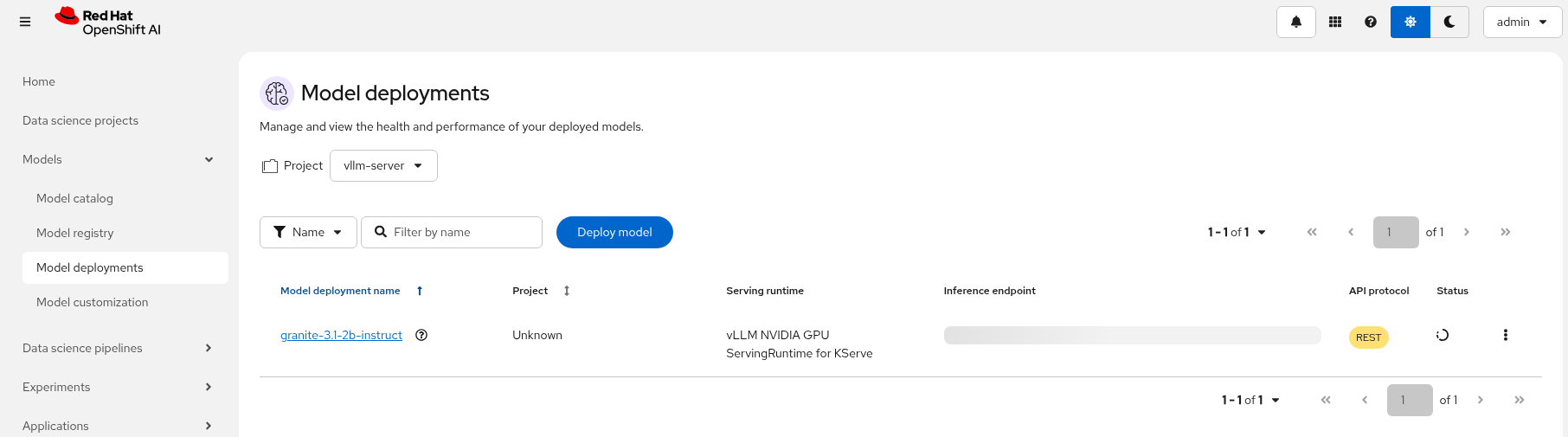
Task: Click the Model deployments page icon
Action: coord(277,93)
